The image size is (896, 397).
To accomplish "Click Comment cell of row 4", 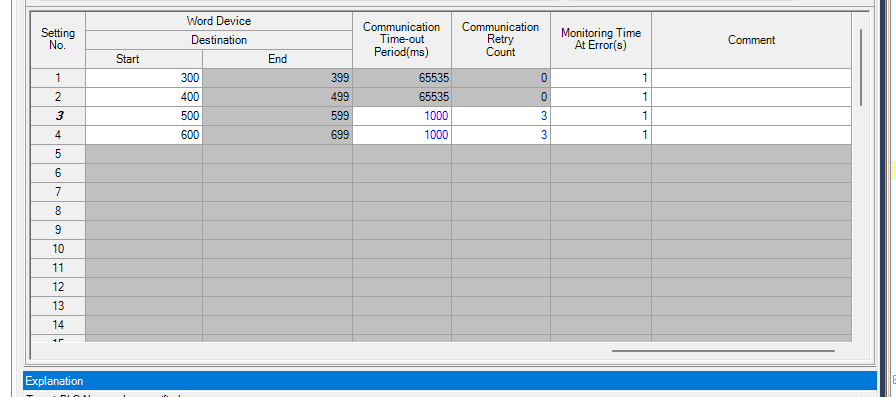I will tap(751, 135).
